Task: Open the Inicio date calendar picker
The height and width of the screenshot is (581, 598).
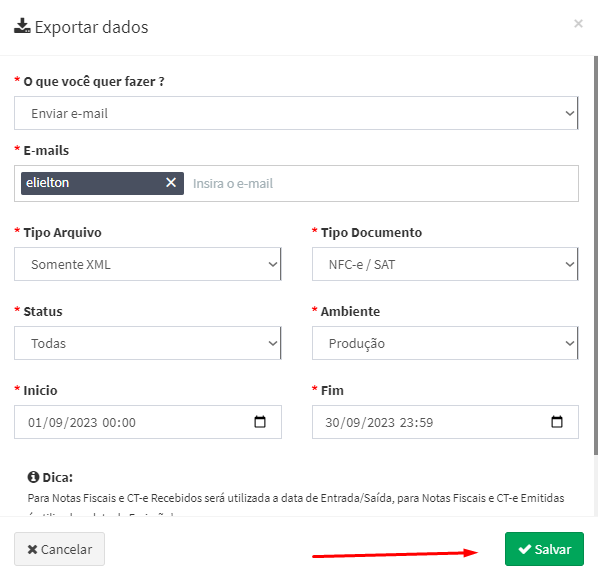Action: click(260, 422)
